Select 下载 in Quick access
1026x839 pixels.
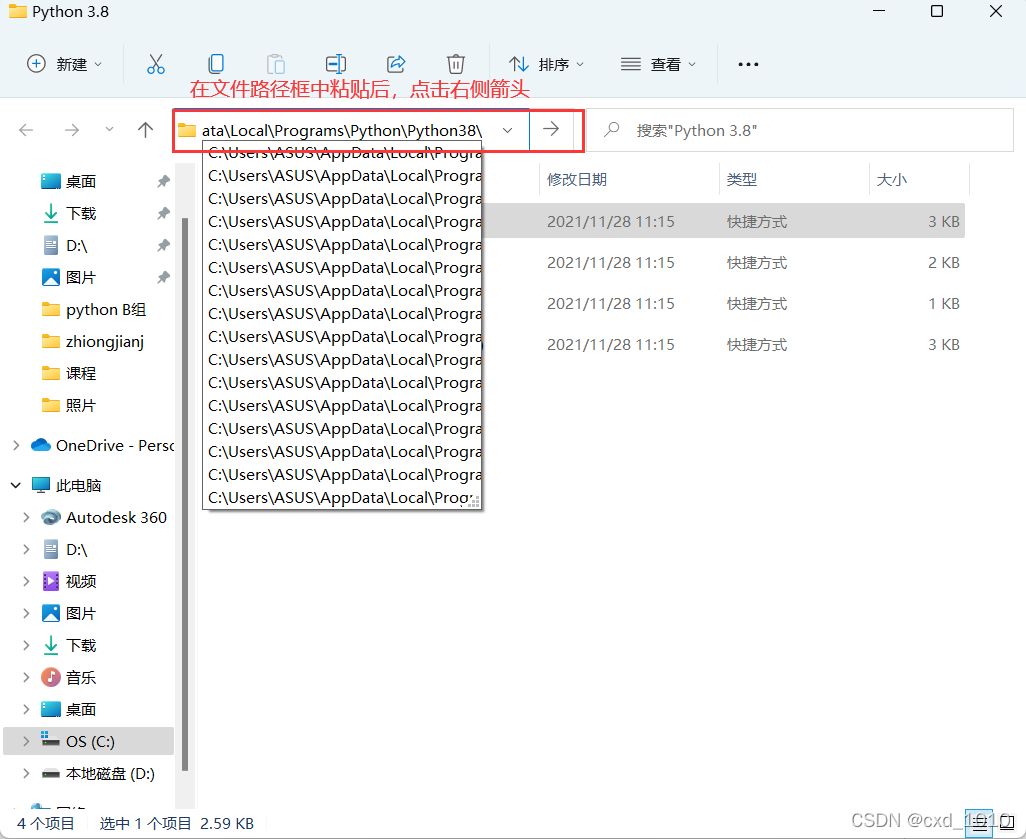[x=81, y=213]
